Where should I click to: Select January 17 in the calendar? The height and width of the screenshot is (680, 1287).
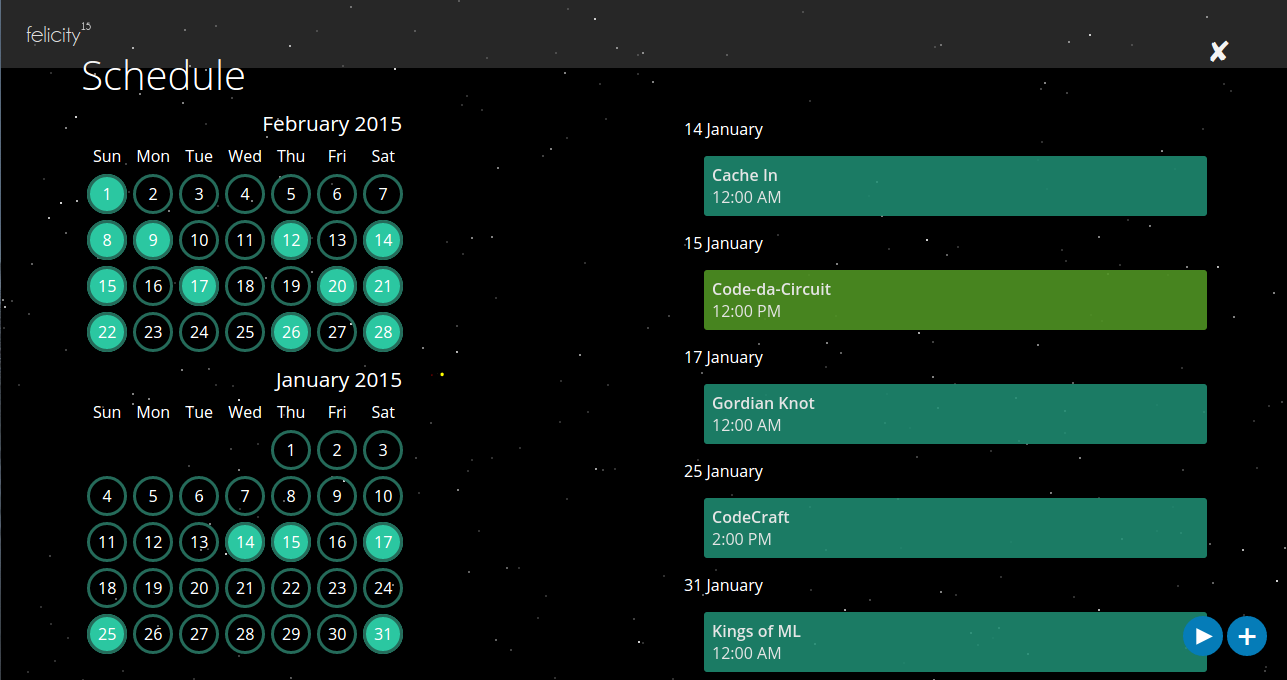[383, 542]
